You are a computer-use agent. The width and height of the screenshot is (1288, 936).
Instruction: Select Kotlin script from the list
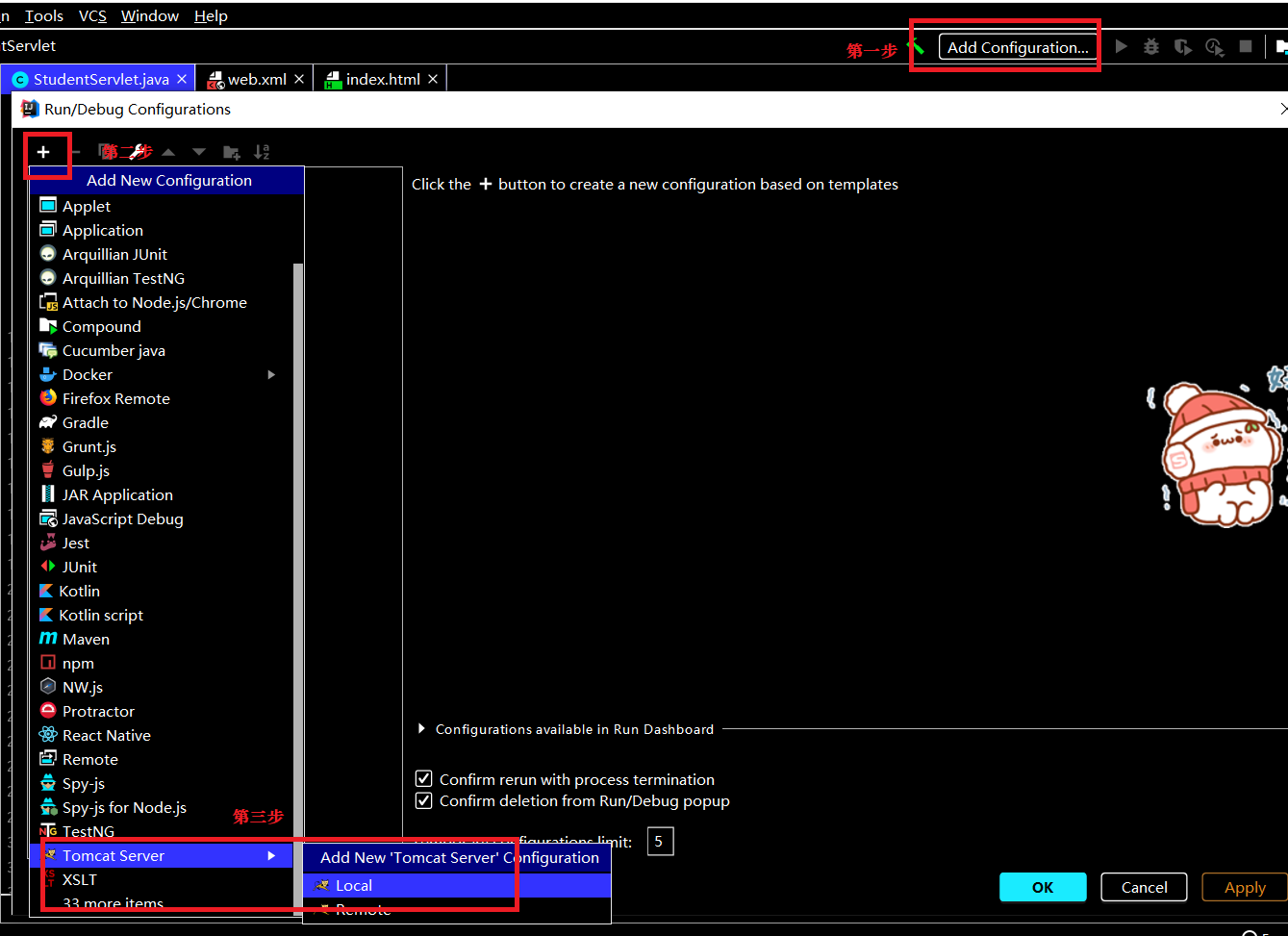pyautogui.click(x=162, y=615)
